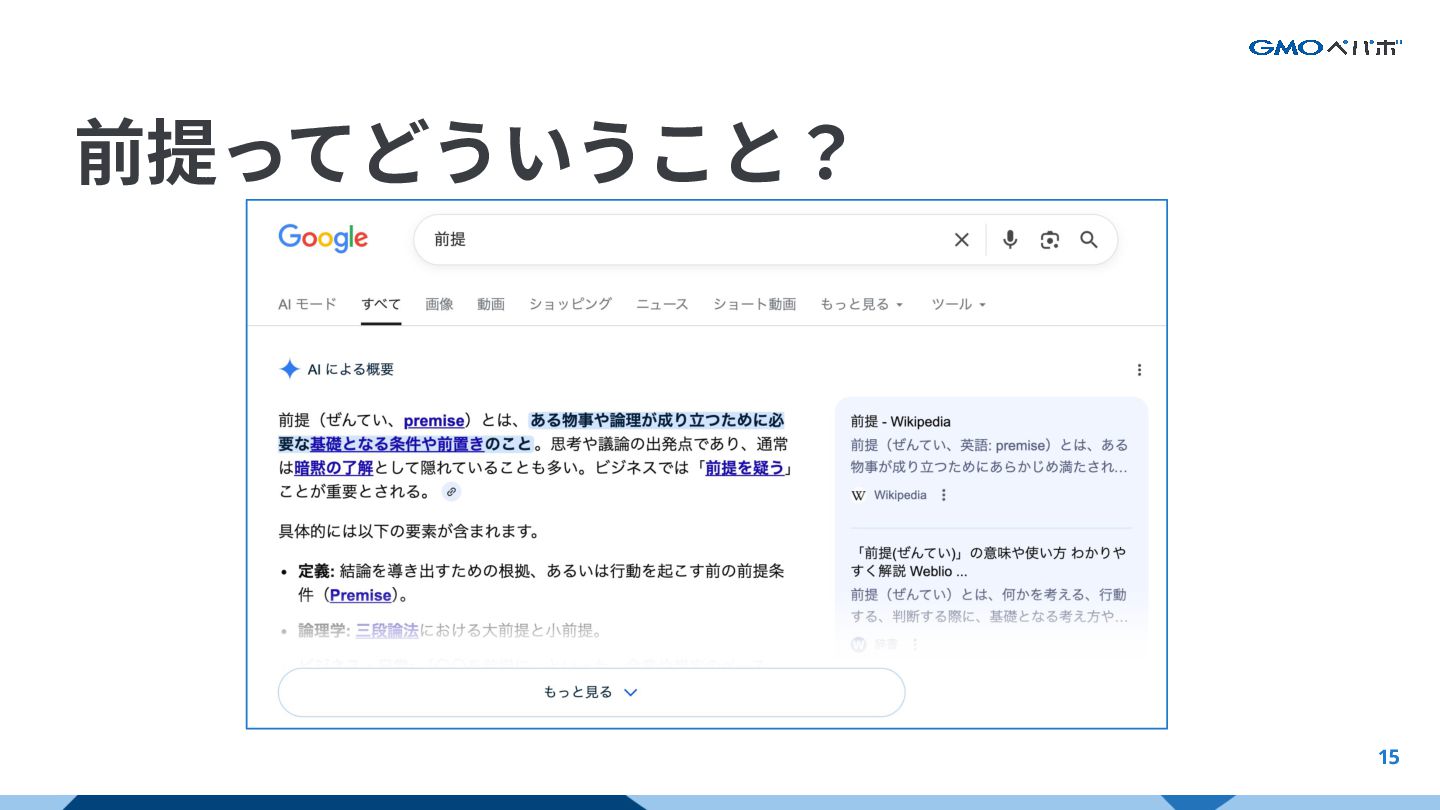1440x810 pixels.
Task: Click the slide page number 15
Action: 1389,757
